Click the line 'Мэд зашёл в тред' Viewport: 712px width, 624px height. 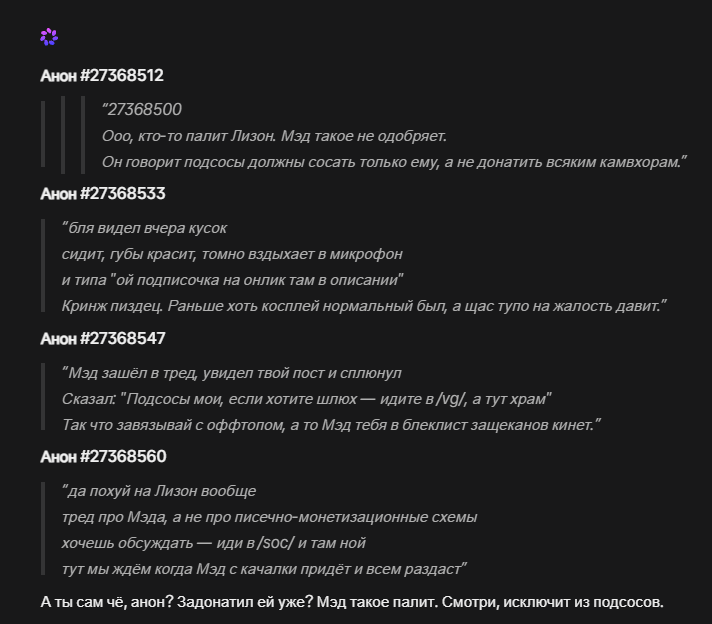coord(232,373)
